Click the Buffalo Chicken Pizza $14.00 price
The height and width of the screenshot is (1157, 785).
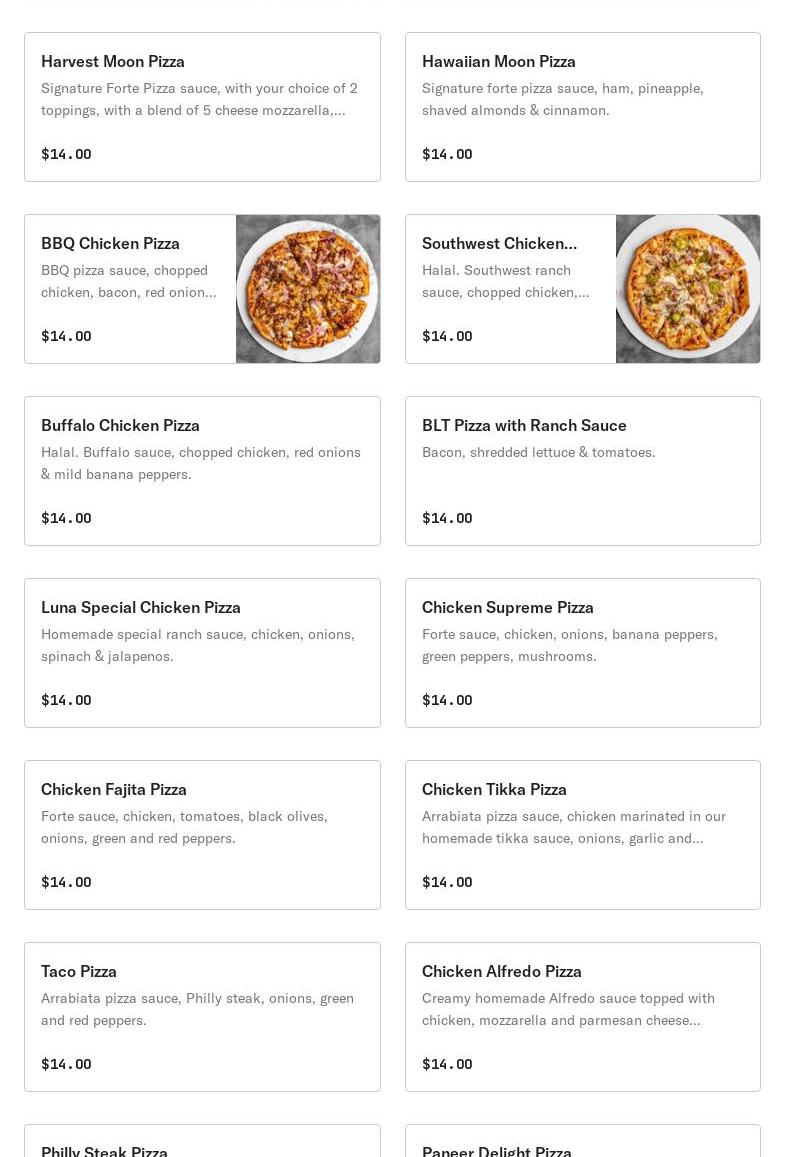coord(66,518)
